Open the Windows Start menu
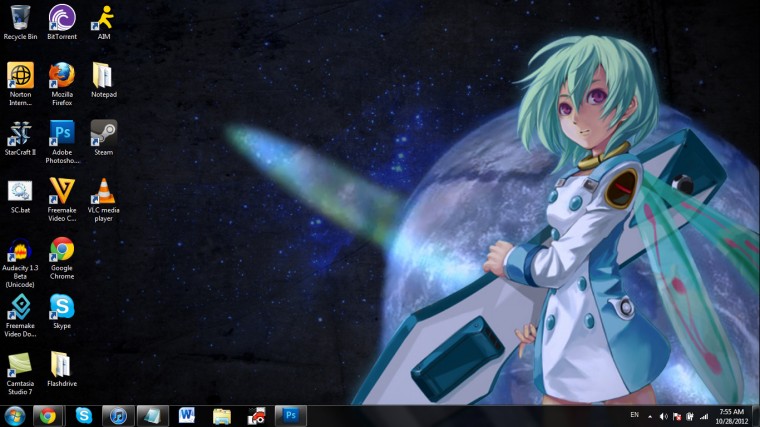 (x=15, y=416)
